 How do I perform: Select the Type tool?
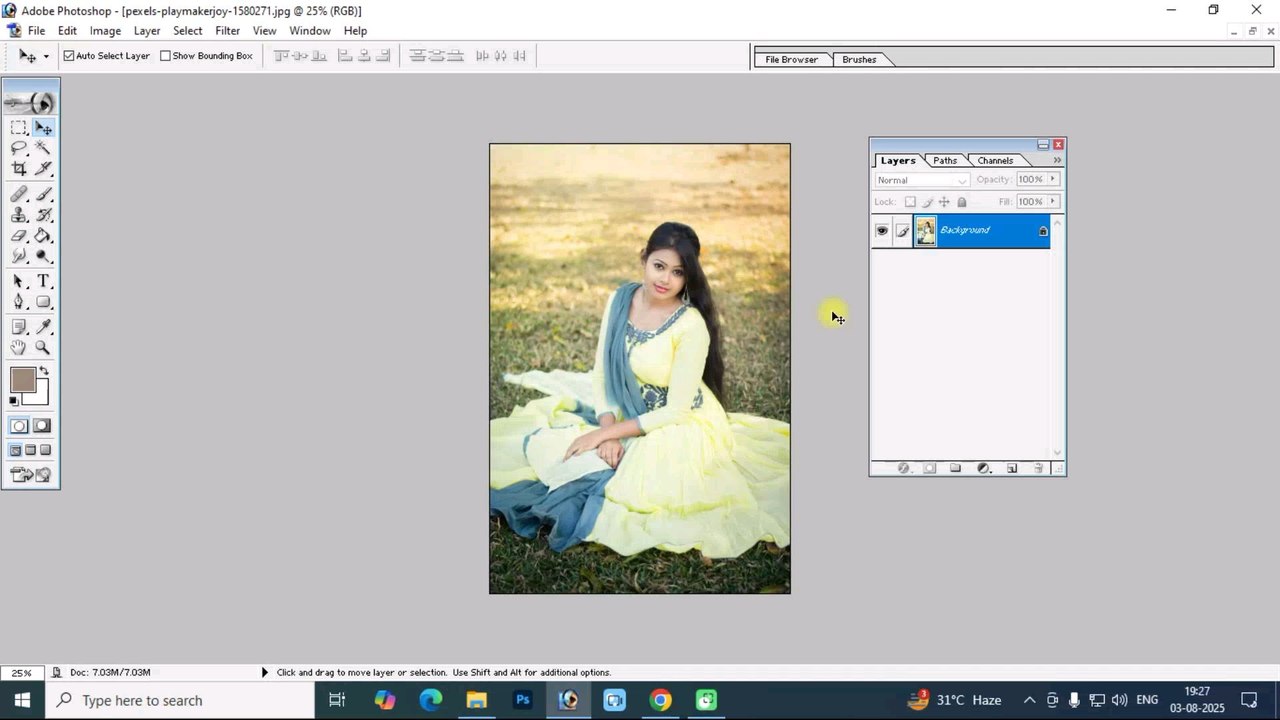pos(43,282)
